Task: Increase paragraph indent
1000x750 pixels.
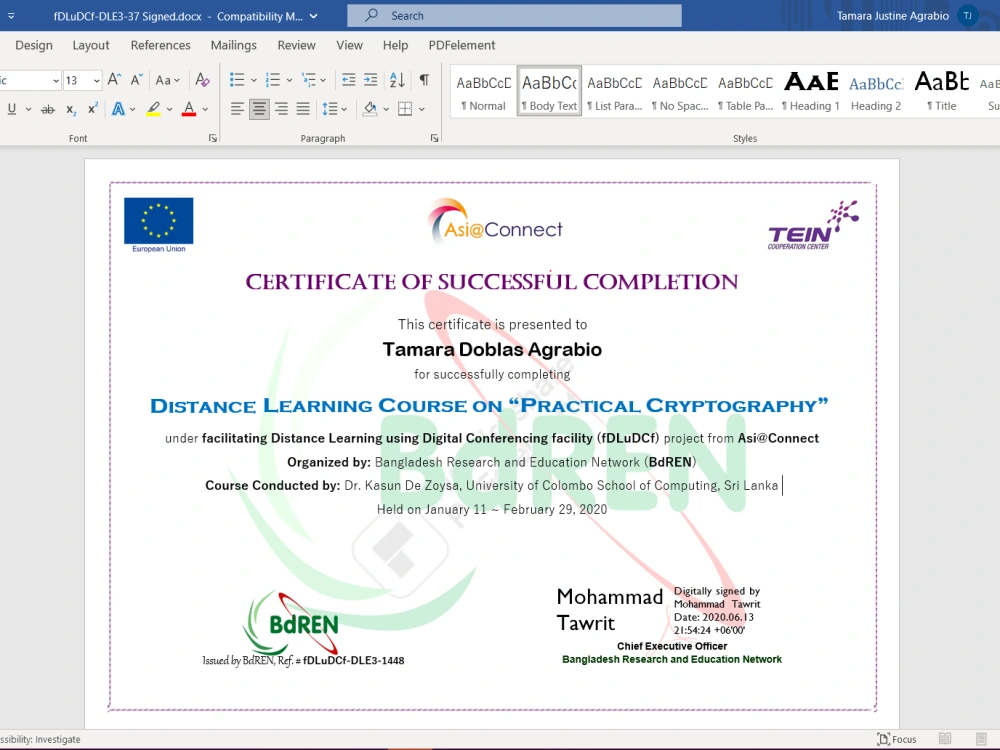Action: point(371,80)
